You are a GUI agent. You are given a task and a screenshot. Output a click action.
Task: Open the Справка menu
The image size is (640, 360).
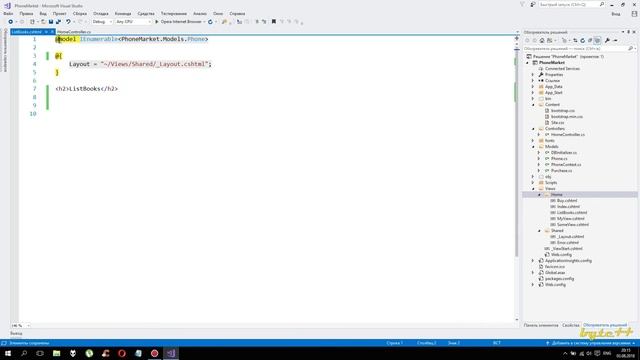point(237,13)
